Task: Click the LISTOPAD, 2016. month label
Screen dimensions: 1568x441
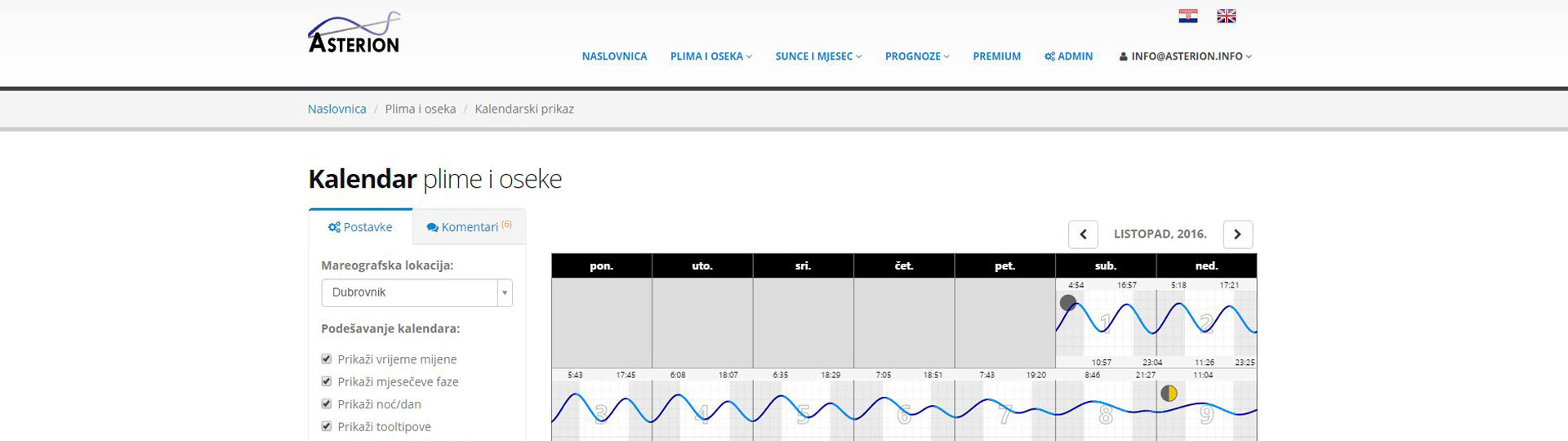Action: (1160, 234)
